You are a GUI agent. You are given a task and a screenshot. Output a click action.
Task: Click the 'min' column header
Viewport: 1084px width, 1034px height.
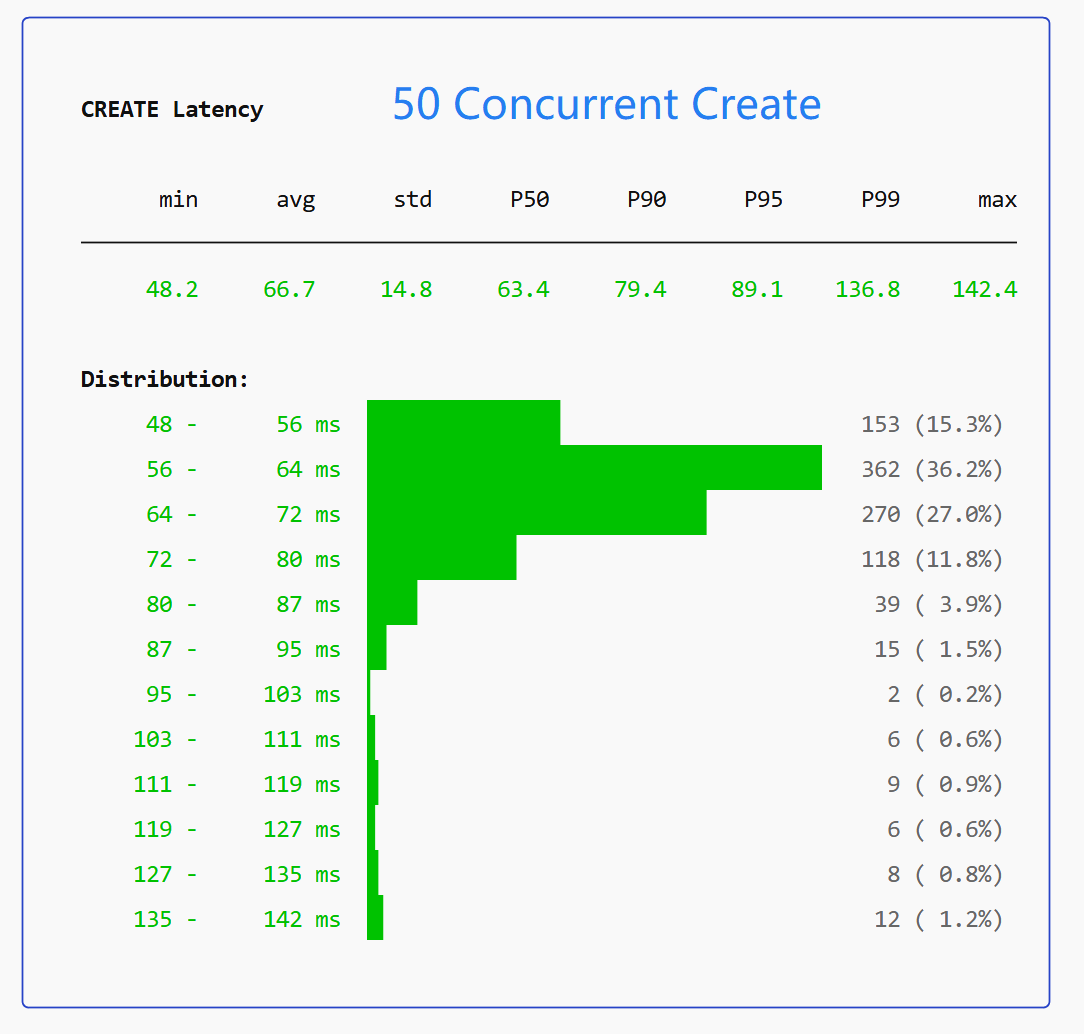(178, 200)
